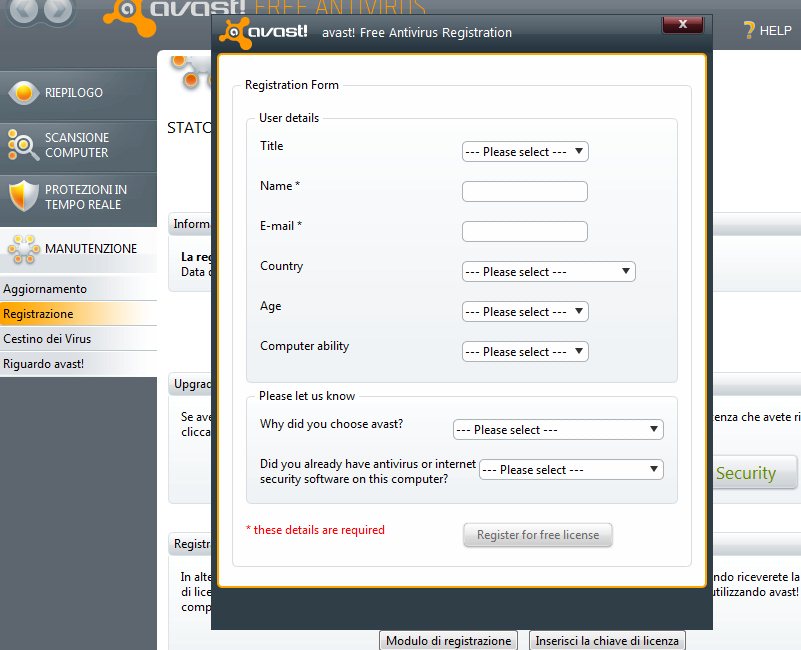Click the avast! logo in dialog title bar
This screenshot has width=801, height=650.
tap(263, 32)
